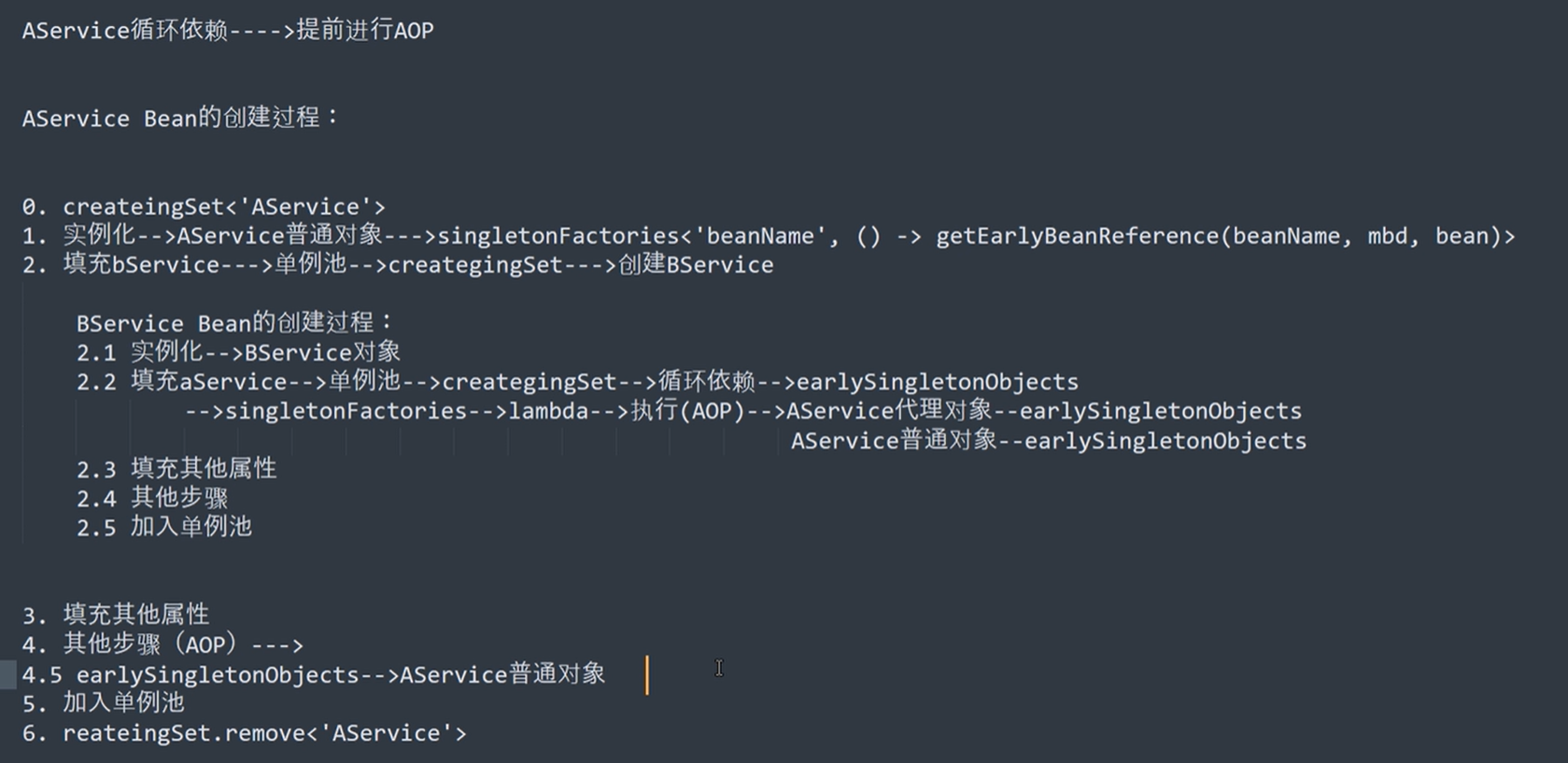Screen dimensions: 1568x763
Task: Click '创建BService' at end of line 2
Action: 696,264
